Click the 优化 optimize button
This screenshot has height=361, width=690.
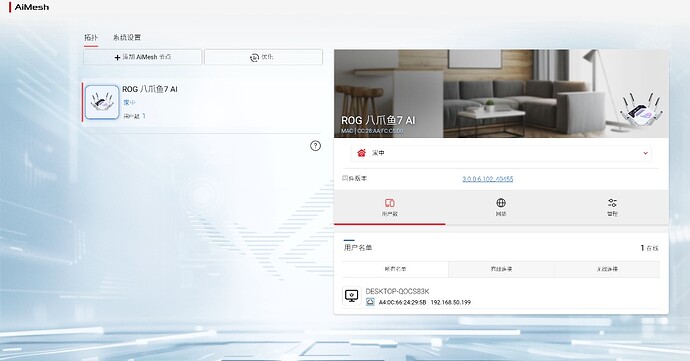click(263, 57)
